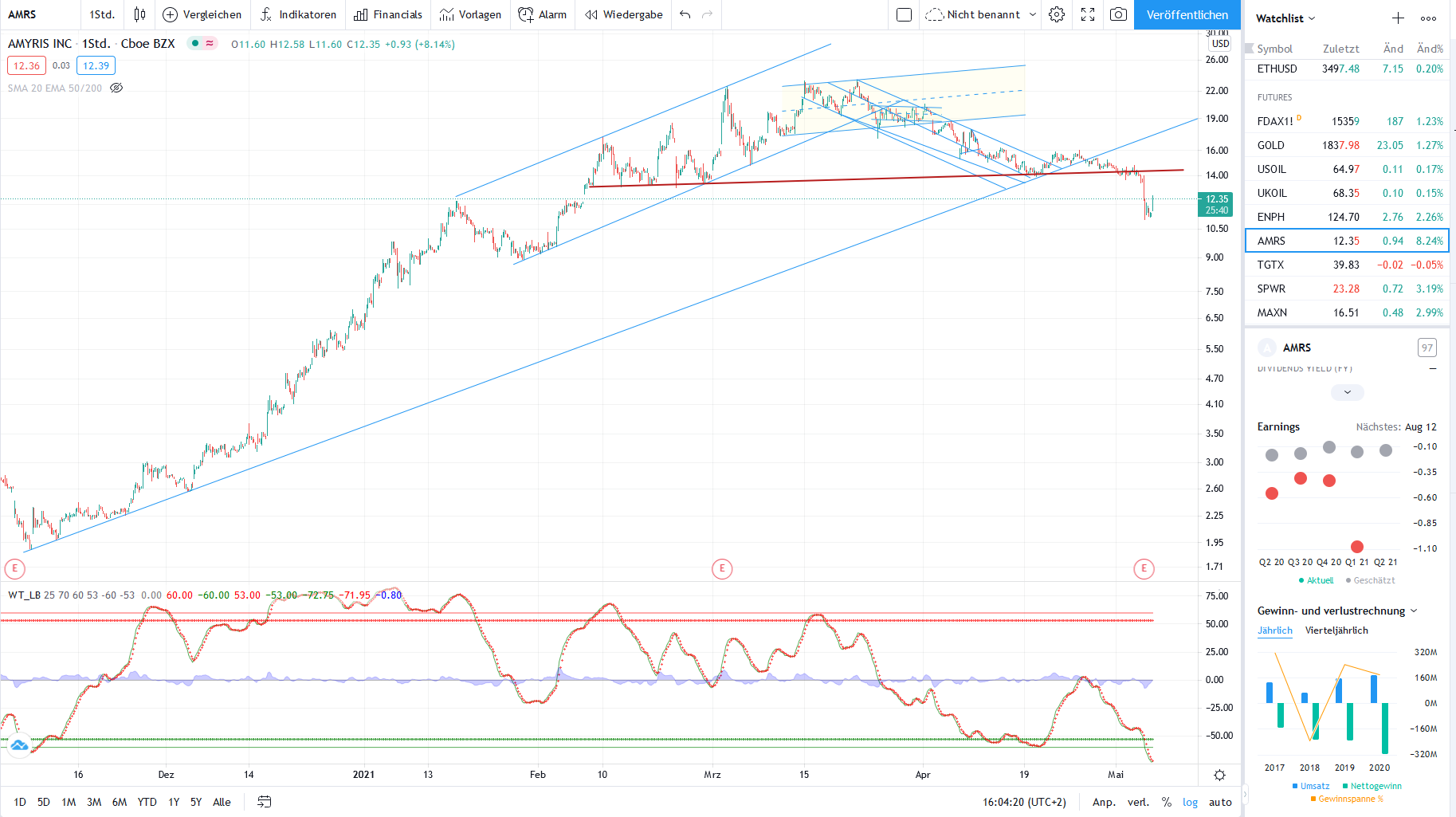Toggle visibility of SMA 20 EMA indicator

116,88
